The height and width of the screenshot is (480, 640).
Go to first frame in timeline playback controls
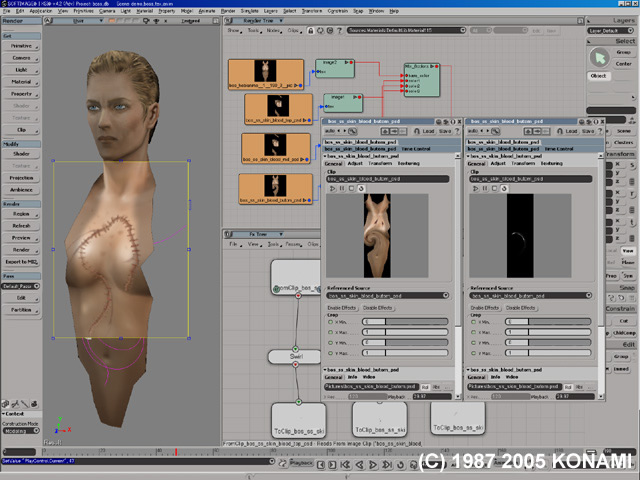345,464
